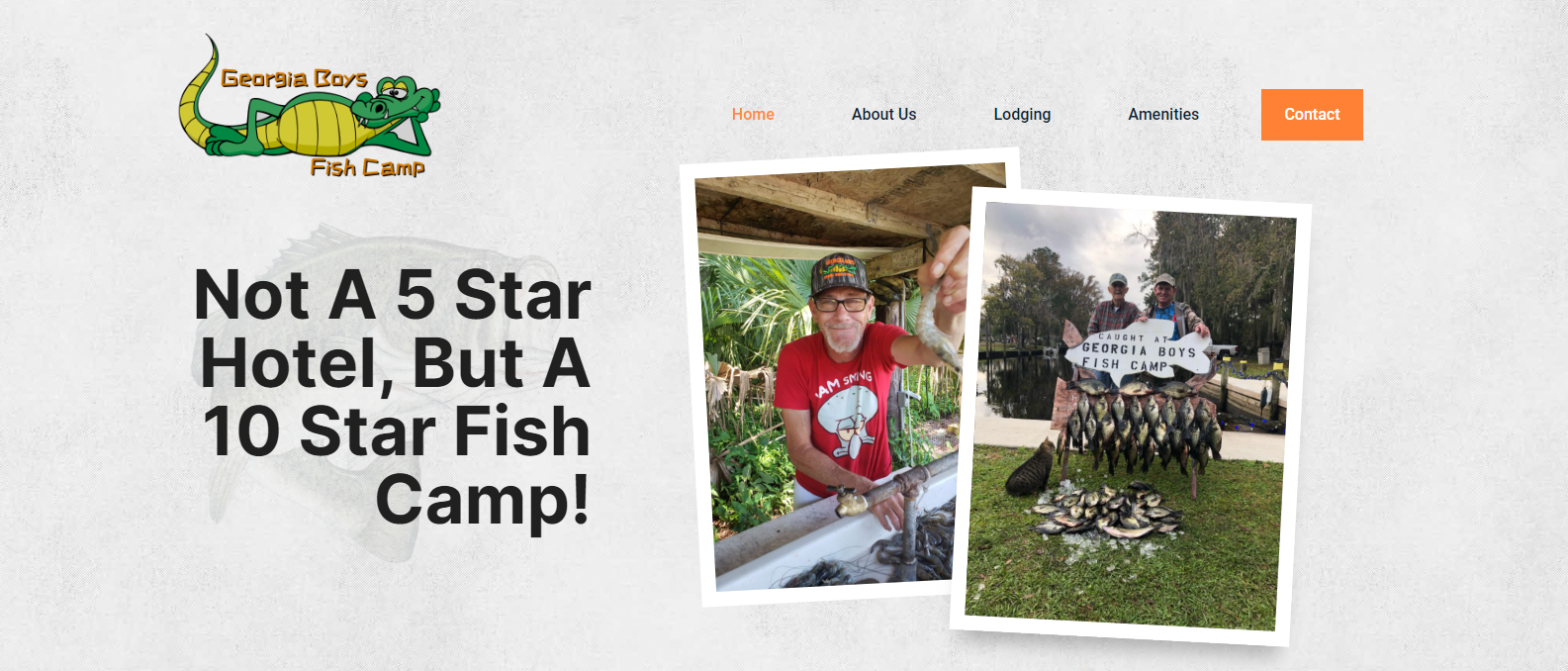This screenshot has height=671, width=1568.
Task: Click the pile of fish on the grass
Action: tap(1105, 512)
